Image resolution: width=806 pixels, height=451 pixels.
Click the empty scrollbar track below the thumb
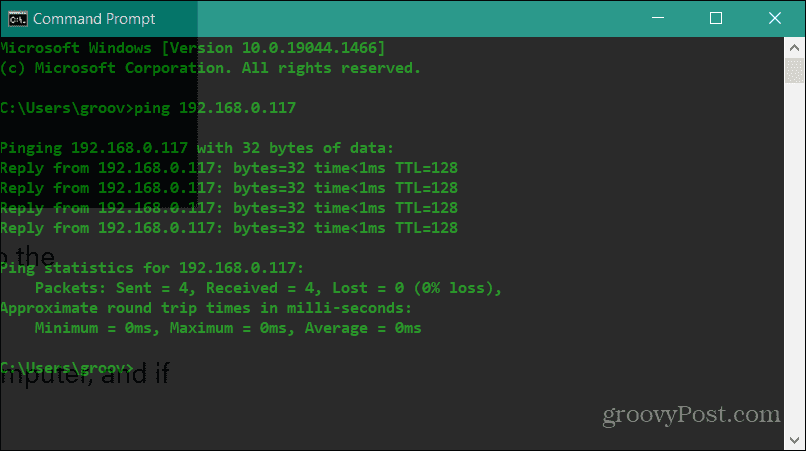point(794,250)
